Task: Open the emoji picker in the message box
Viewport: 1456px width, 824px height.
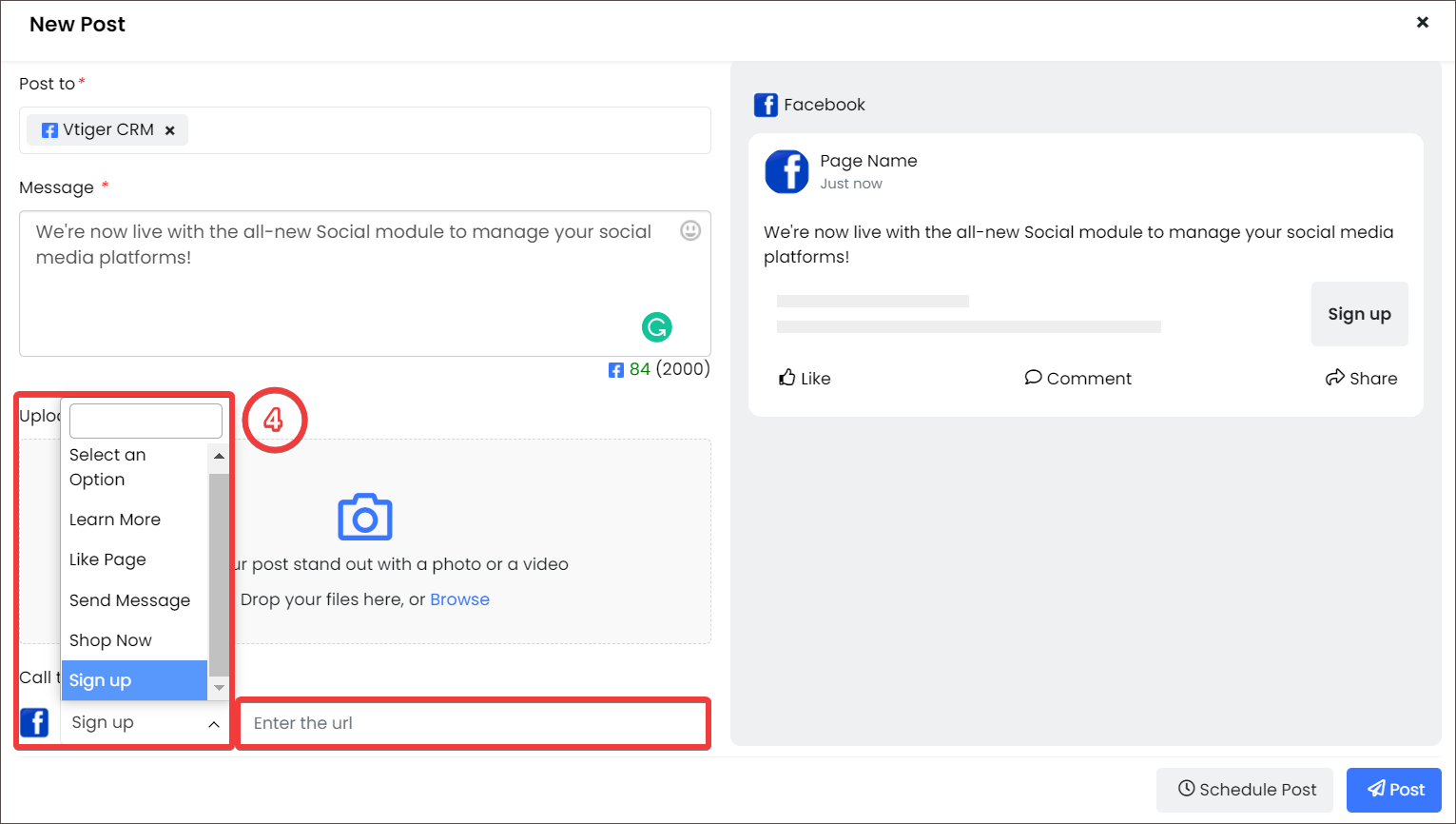Action: (690, 230)
